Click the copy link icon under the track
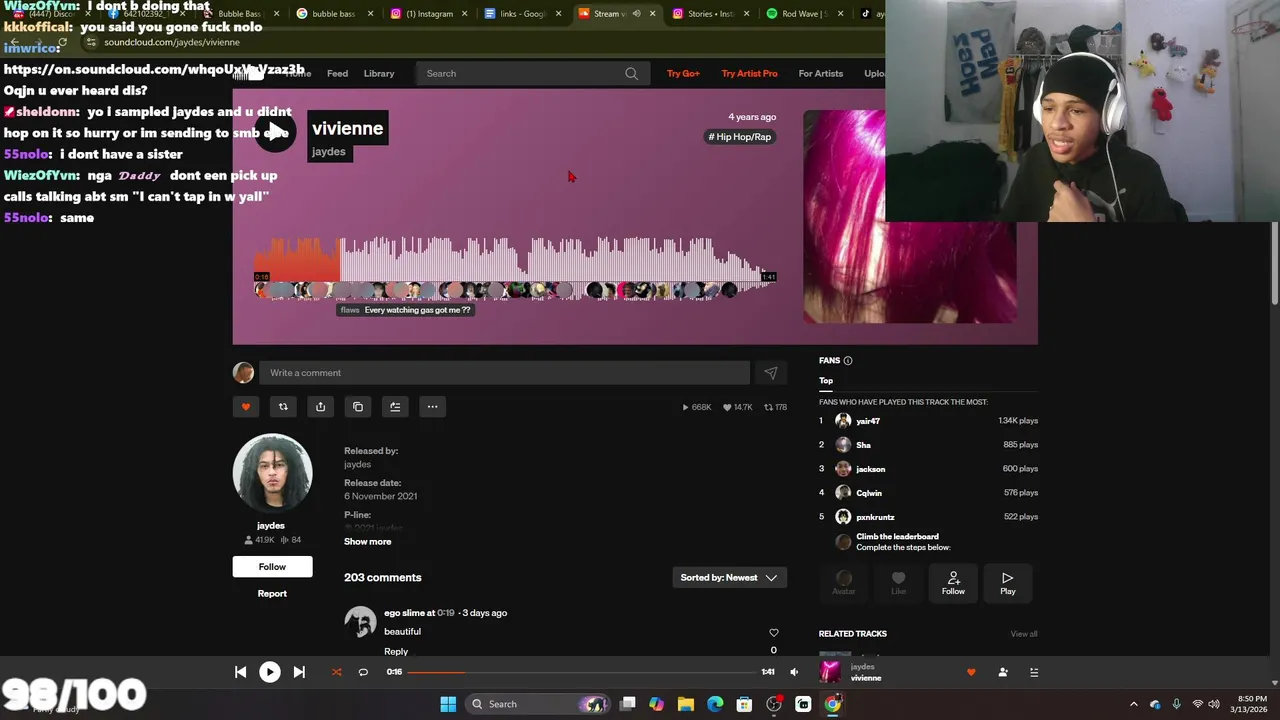 [x=358, y=406]
